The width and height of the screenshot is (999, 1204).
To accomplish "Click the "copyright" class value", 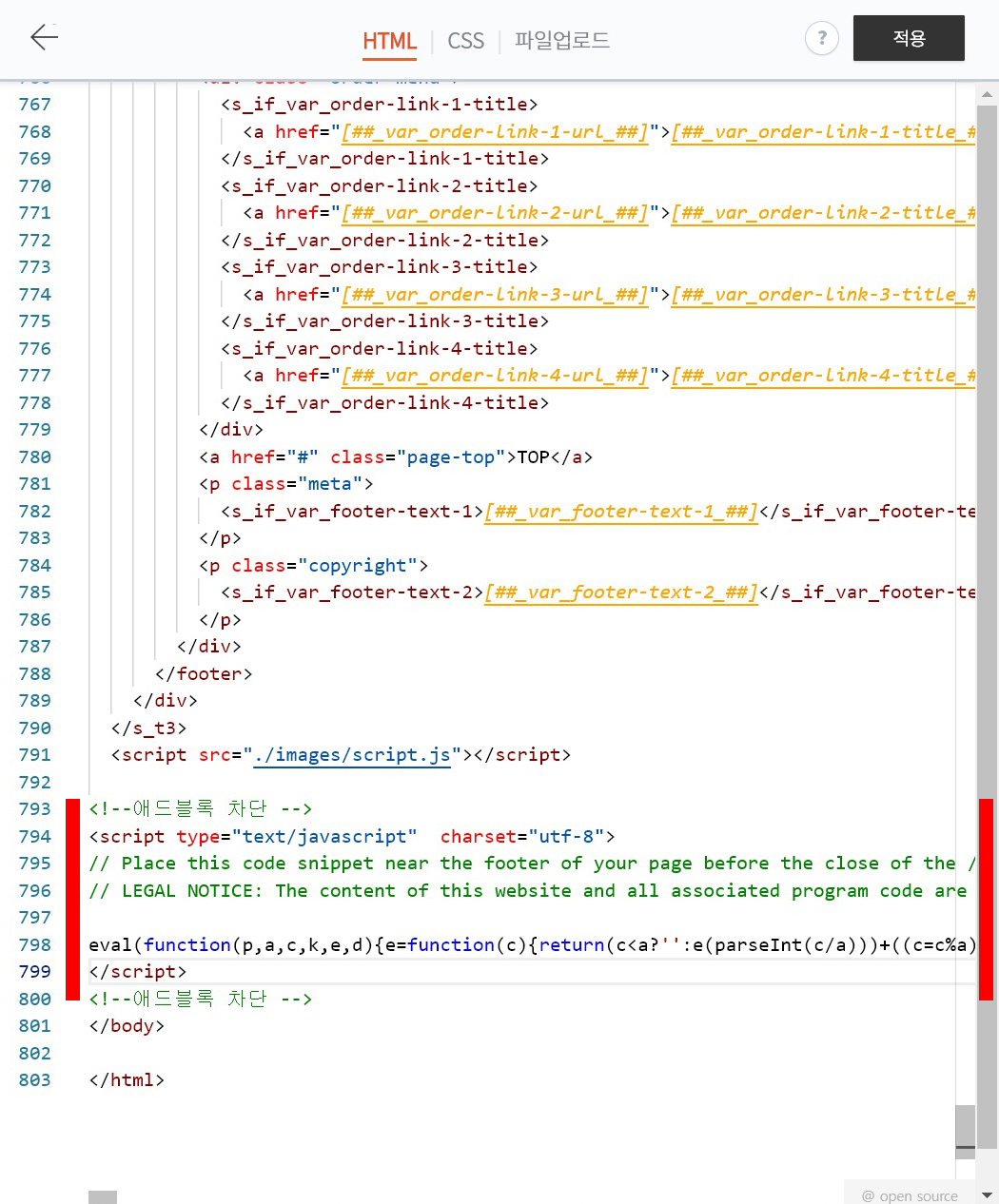I will [x=358, y=566].
